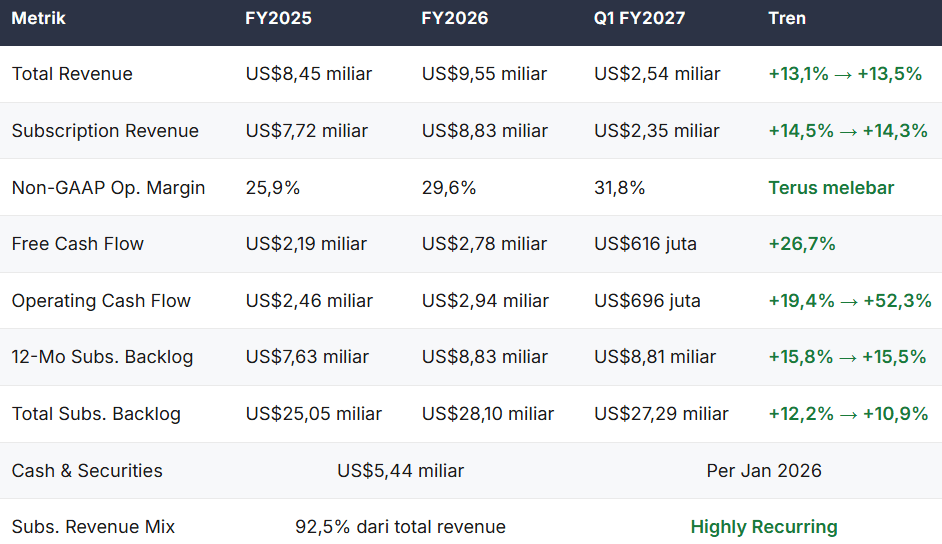
Task: Select the FY2025 column header
Action: point(278,18)
